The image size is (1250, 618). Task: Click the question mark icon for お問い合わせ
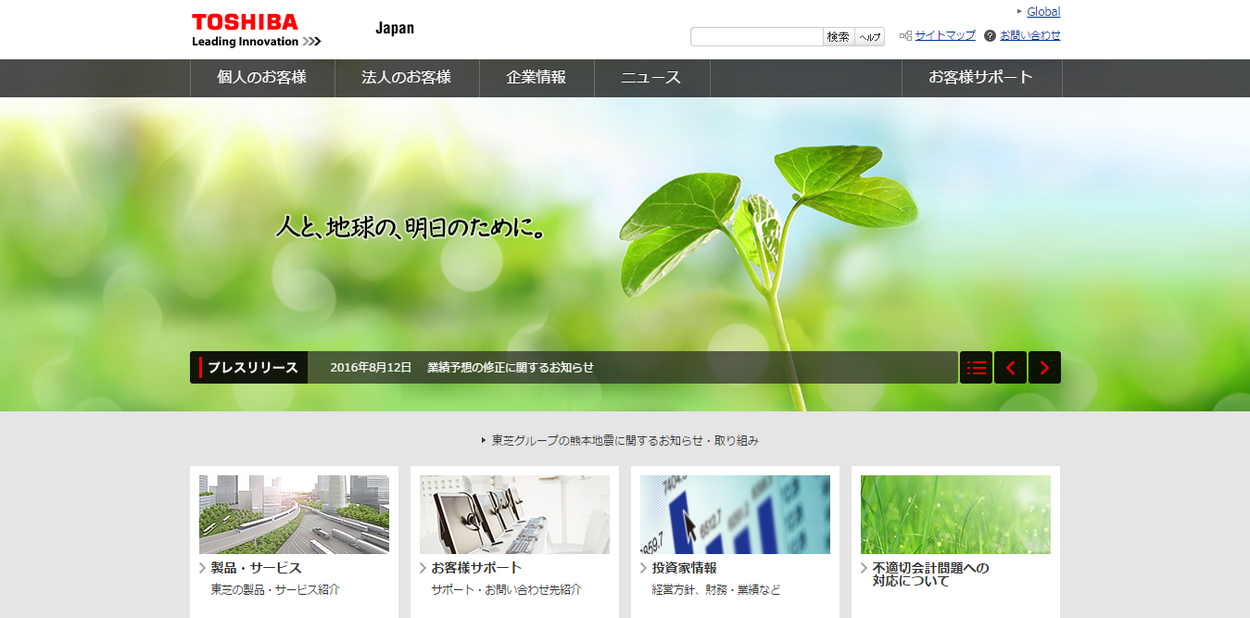click(x=990, y=36)
